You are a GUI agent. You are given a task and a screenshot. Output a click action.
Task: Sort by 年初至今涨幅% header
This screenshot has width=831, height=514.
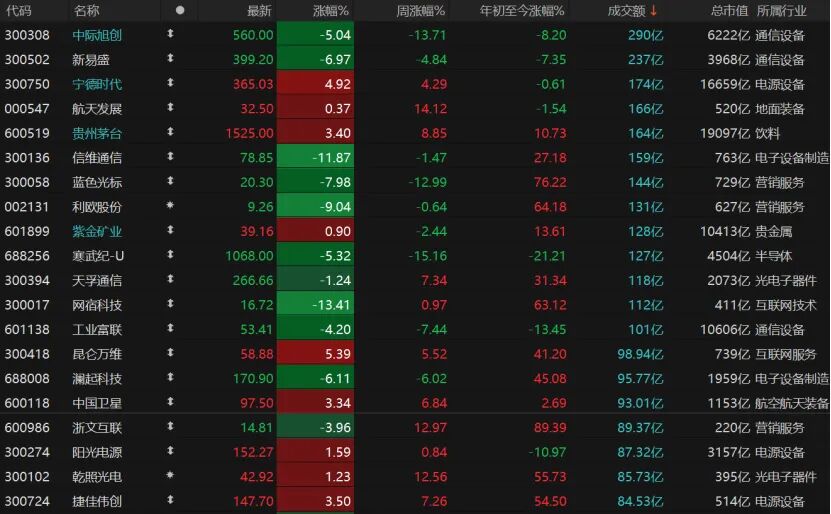coord(522,10)
